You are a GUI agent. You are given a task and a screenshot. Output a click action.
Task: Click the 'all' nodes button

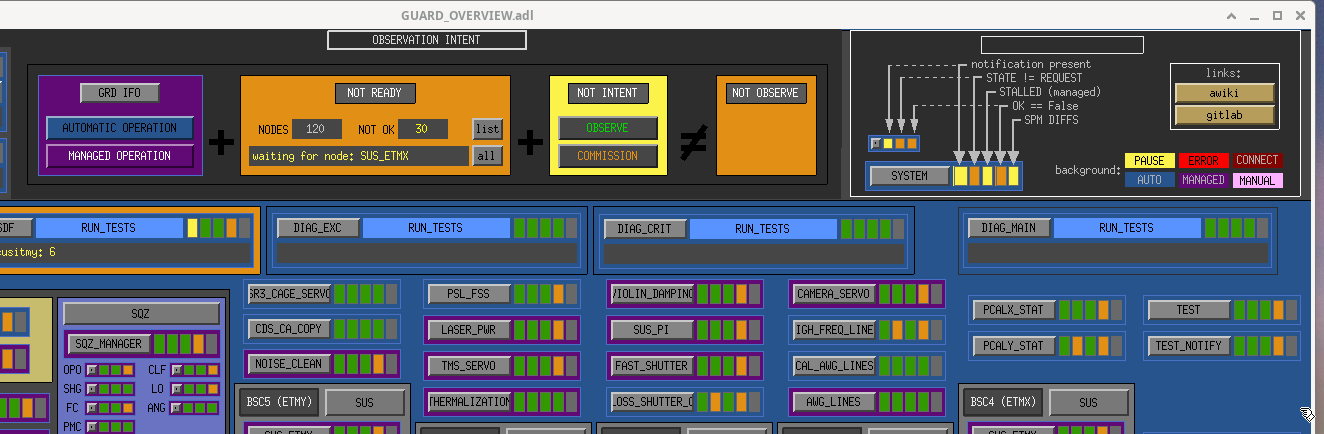487,156
